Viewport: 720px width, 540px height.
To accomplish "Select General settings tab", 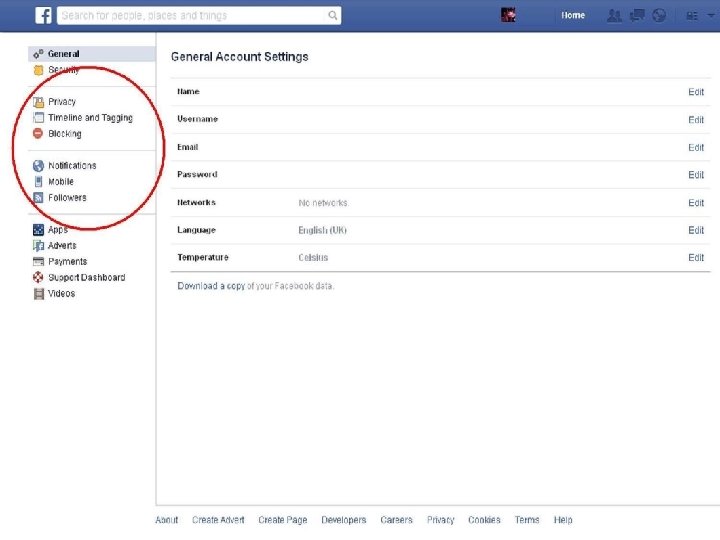I will [92, 54].
